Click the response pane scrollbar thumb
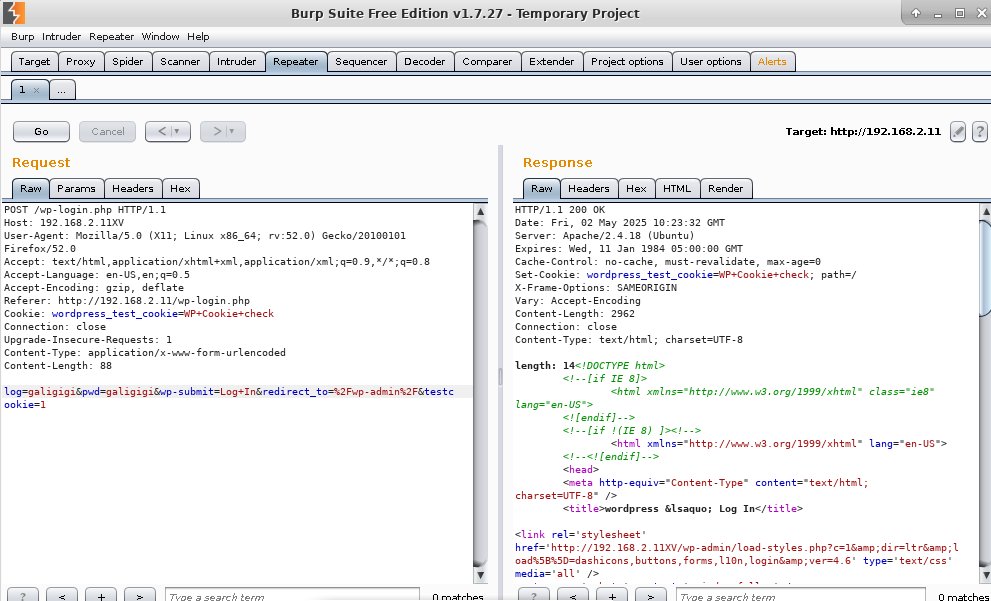 click(985, 267)
